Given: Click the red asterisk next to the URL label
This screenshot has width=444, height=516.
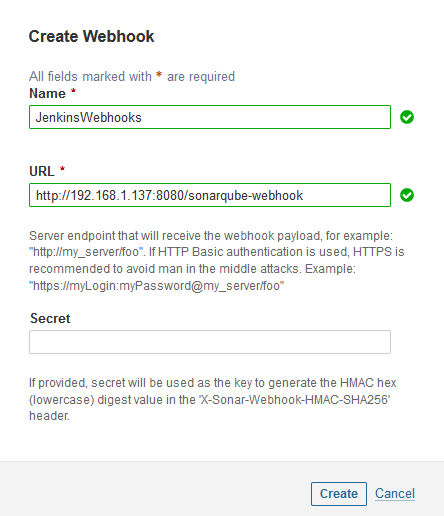Looking at the screenshot, I should tap(62, 169).
